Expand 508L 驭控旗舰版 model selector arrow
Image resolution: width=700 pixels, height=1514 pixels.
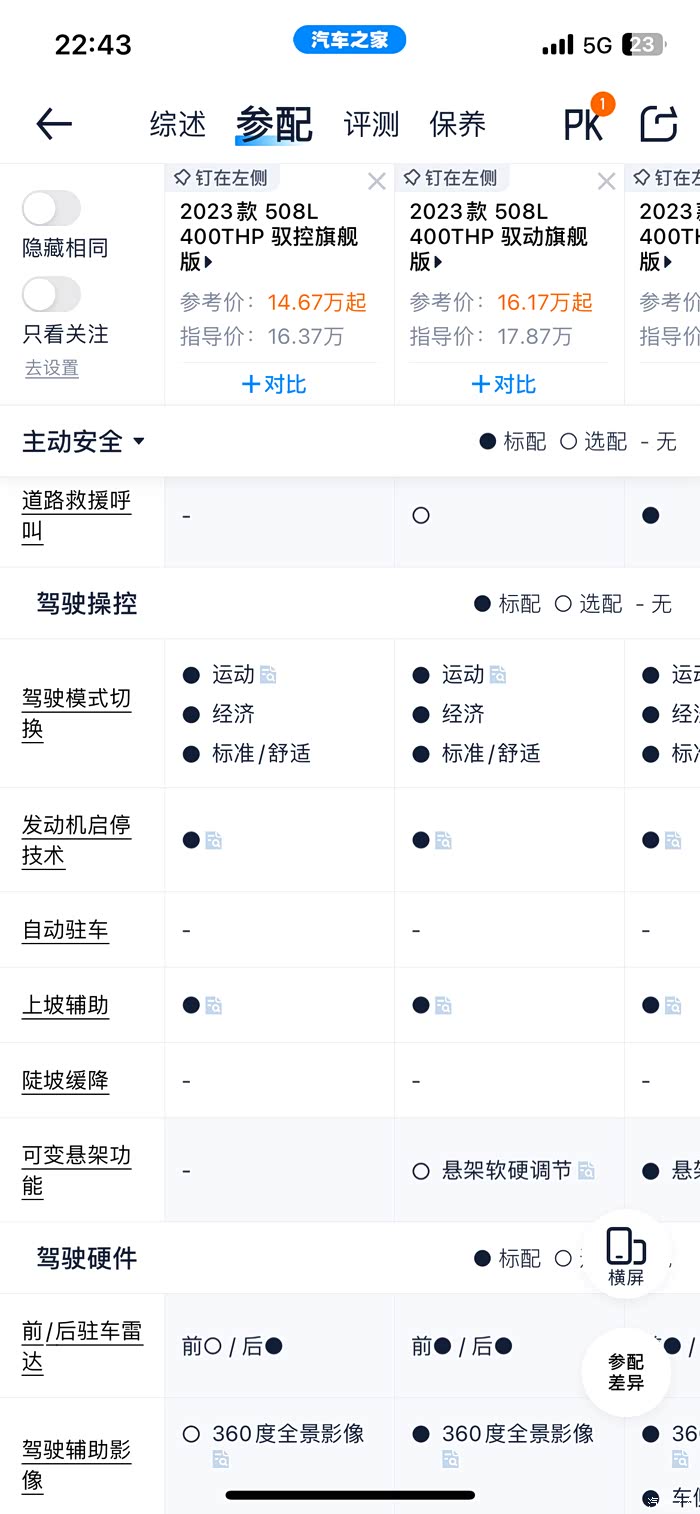pyautogui.click(x=209, y=263)
